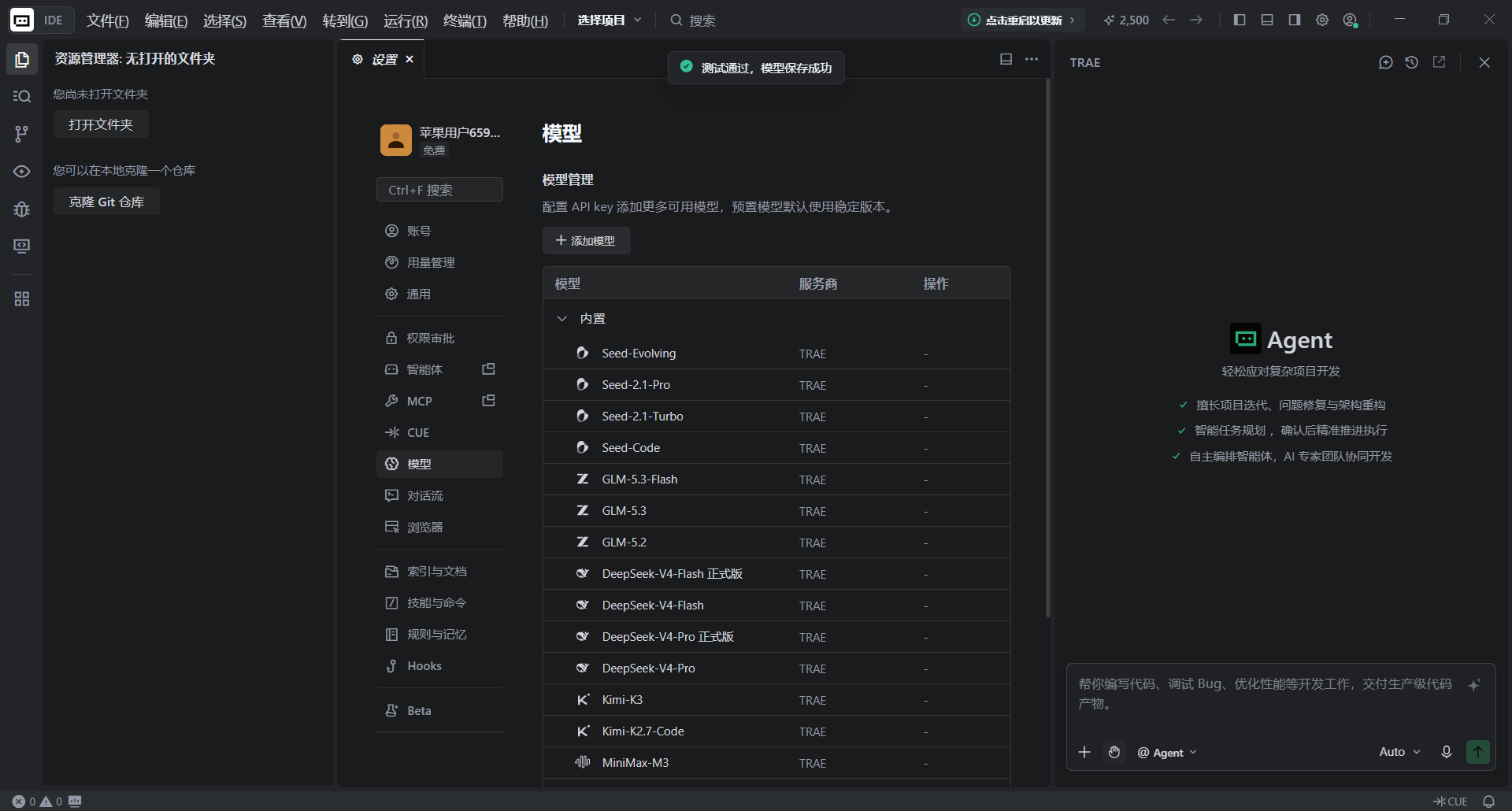Click the microphone voice input icon
The width and height of the screenshot is (1512, 811).
1447,752
